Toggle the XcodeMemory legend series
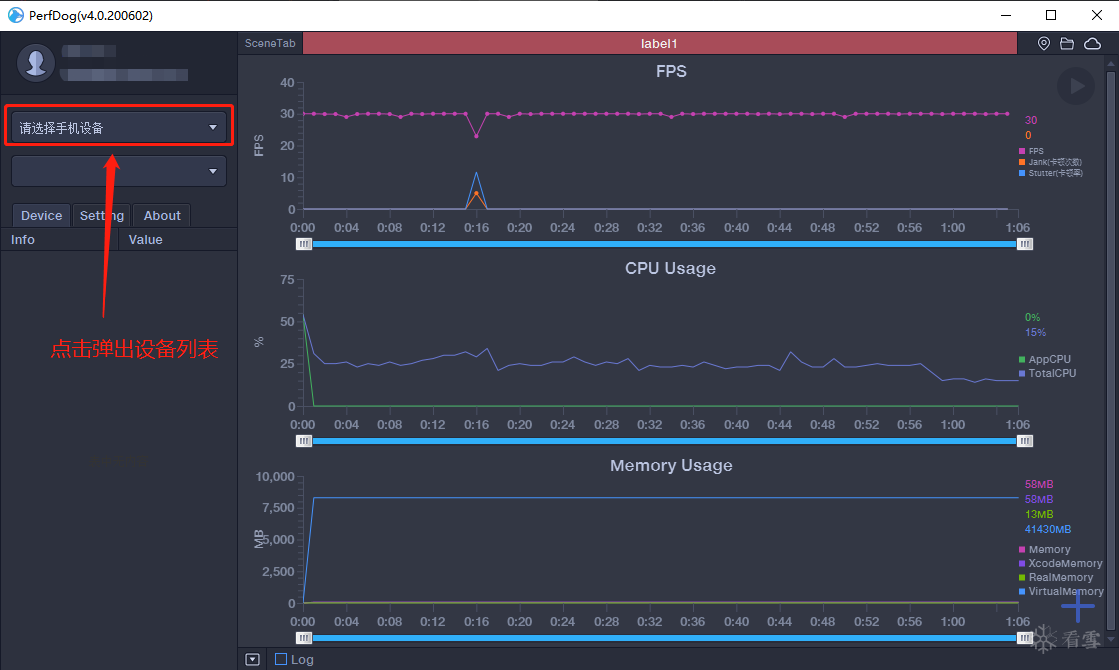1119x670 pixels. [1060, 563]
